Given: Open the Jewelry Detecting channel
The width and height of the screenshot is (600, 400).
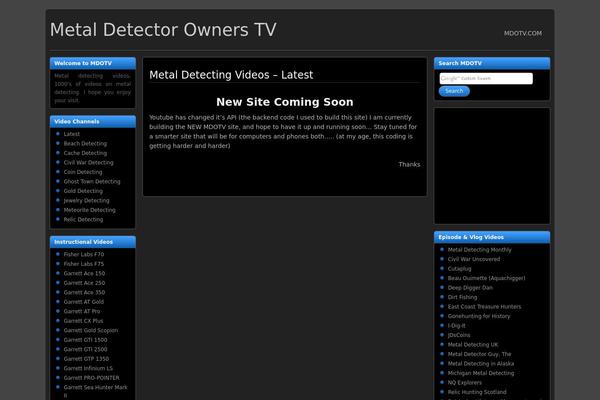Looking at the screenshot, I should (86, 201).
